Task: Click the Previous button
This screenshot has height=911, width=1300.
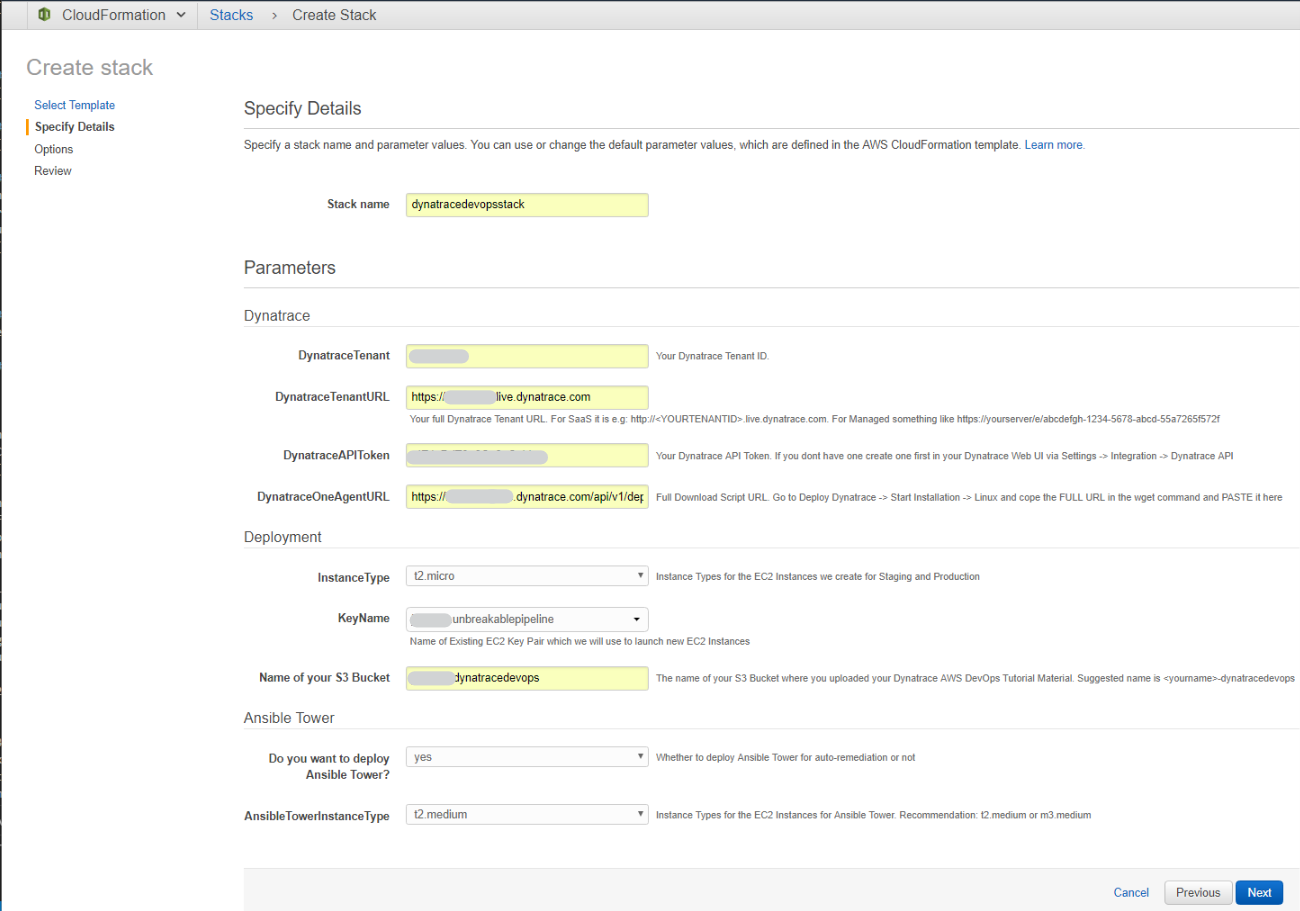Action: coord(1198,893)
